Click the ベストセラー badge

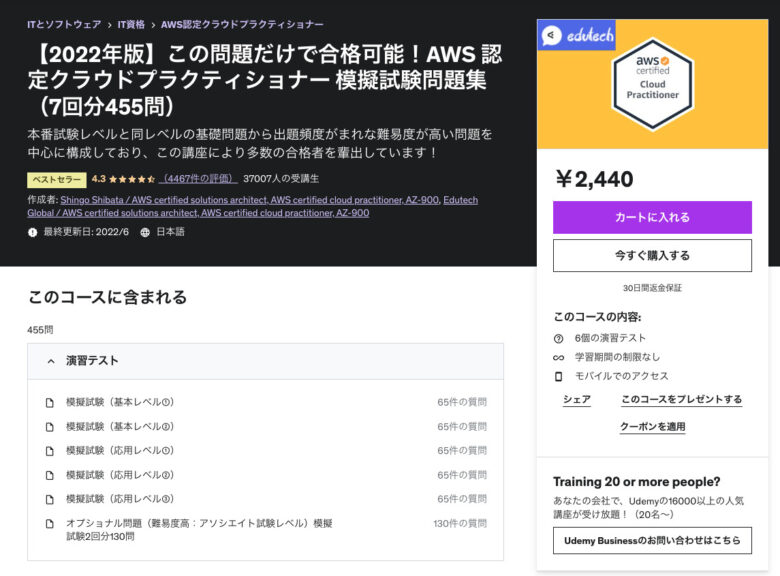(x=57, y=180)
